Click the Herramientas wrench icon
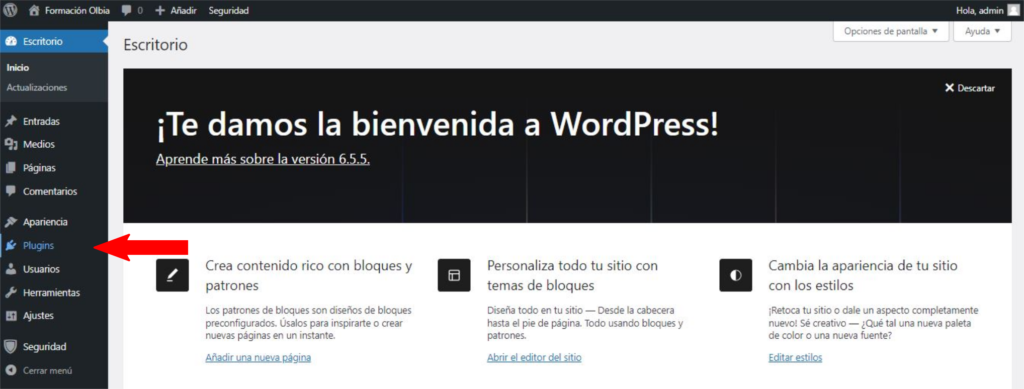 10,292
